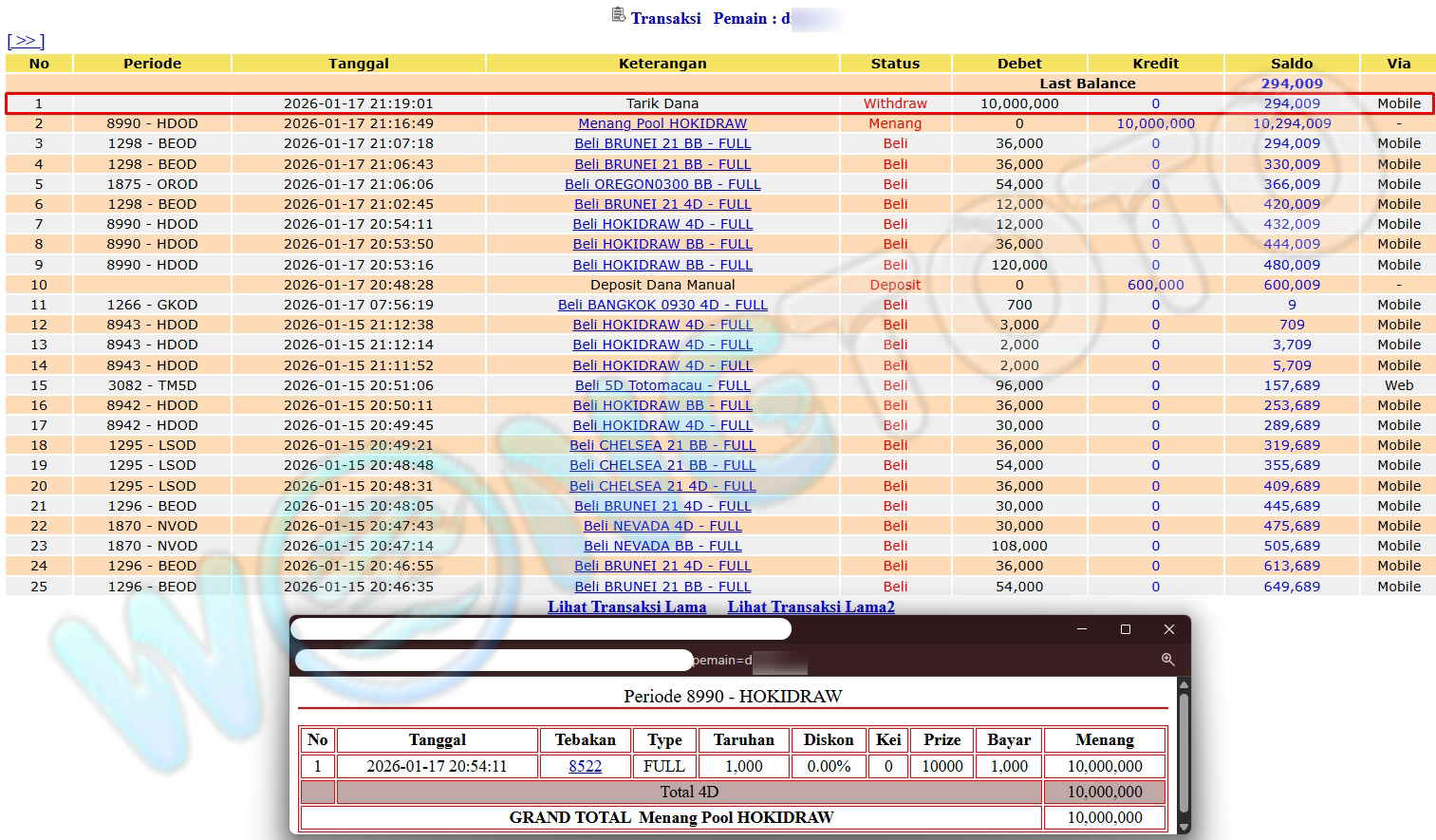Image resolution: width=1436 pixels, height=840 pixels.
Task: Open Beli CHELSEA 21 4D - FULL entry
Action: coord(662,486)
